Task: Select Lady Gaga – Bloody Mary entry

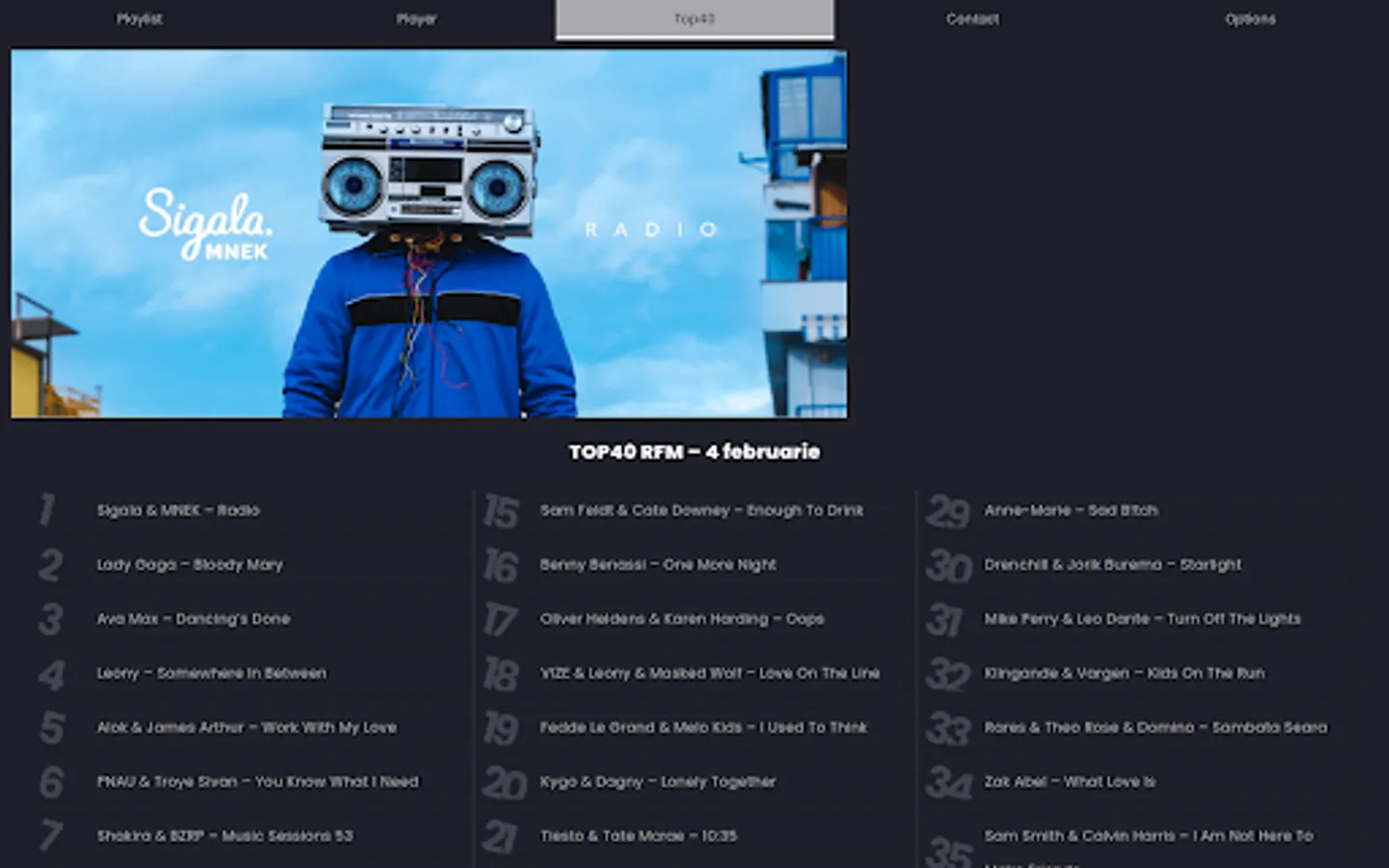Action: coord(190,564)
